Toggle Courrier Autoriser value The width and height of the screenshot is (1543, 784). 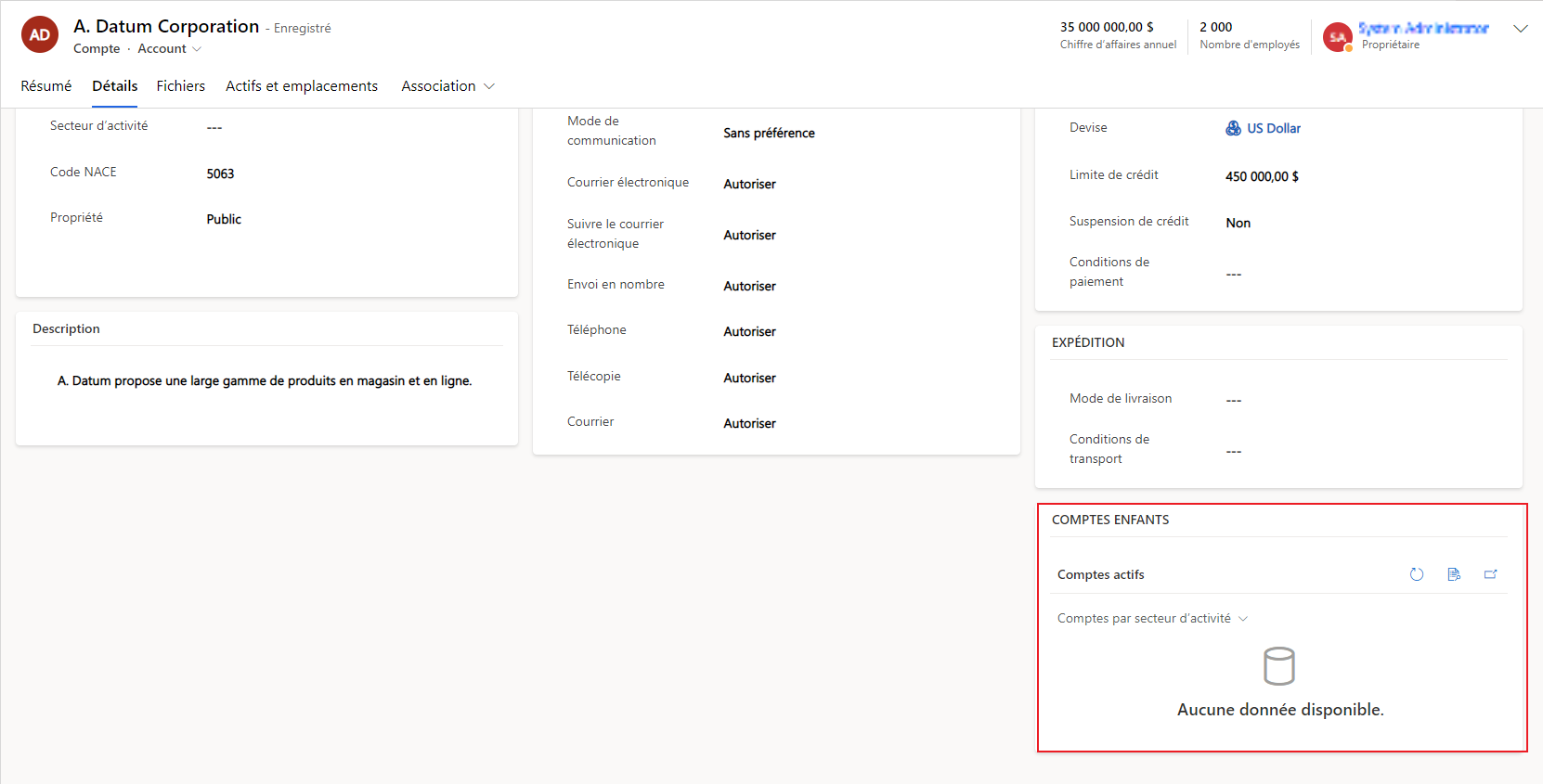pos(750,423)
